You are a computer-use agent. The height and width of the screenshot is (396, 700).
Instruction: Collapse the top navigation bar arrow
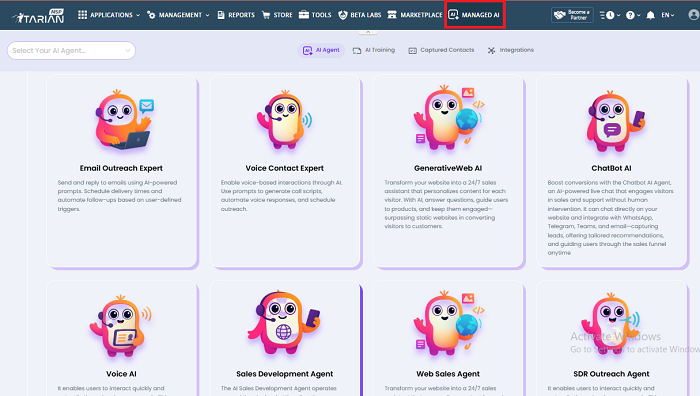click(x=368, y=32)
